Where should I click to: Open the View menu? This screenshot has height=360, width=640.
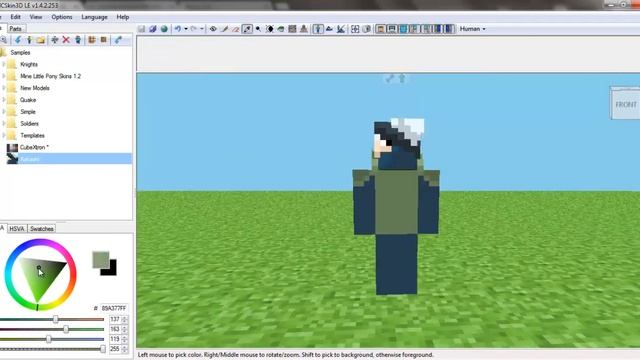click(x=36, y=17)
